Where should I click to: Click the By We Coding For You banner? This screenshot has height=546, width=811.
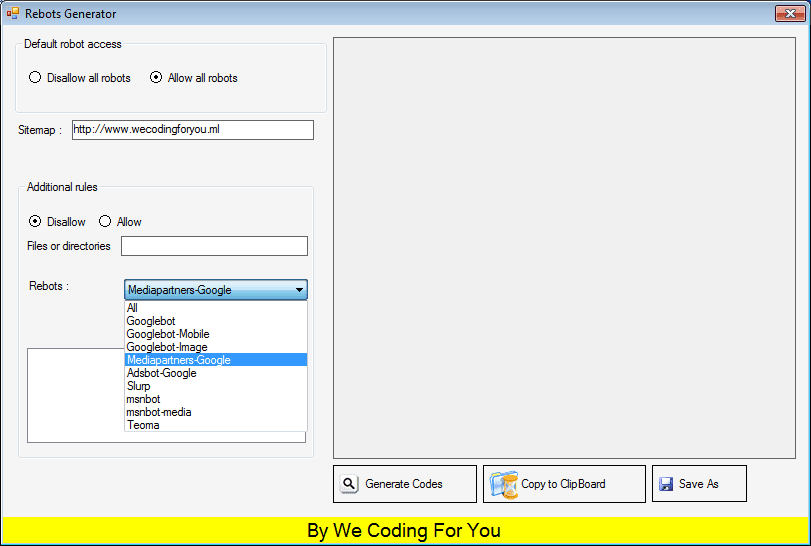coord(404,530)
